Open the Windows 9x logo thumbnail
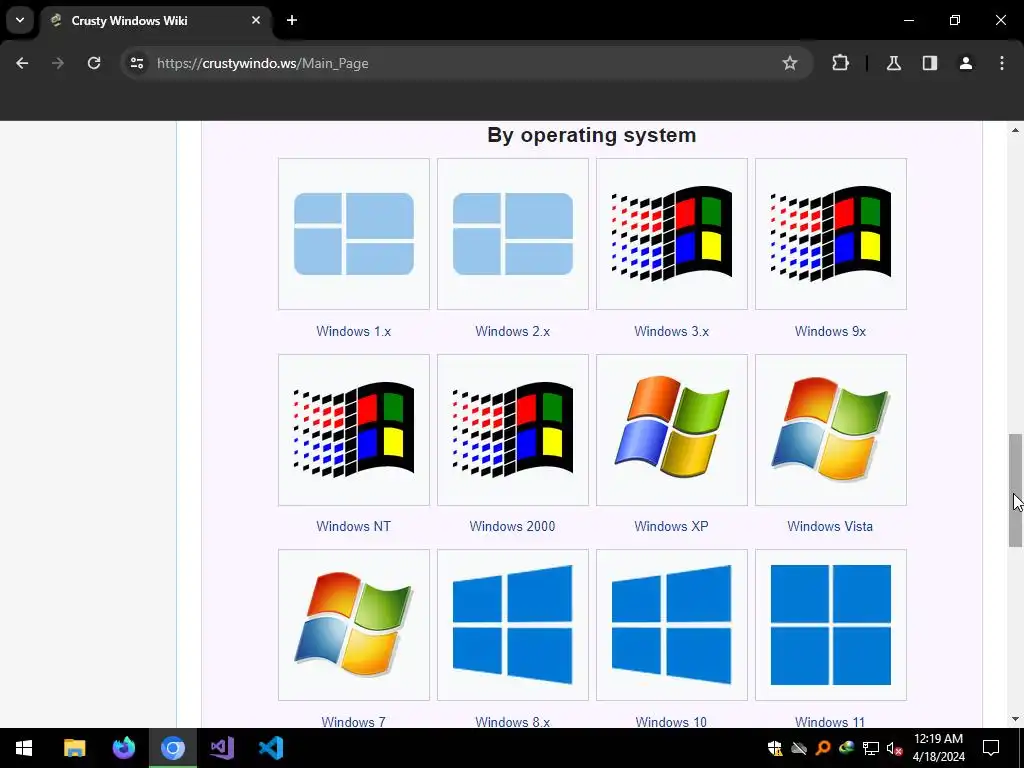The height and width of the screenshot is (768, 1024). coord(831,234)
